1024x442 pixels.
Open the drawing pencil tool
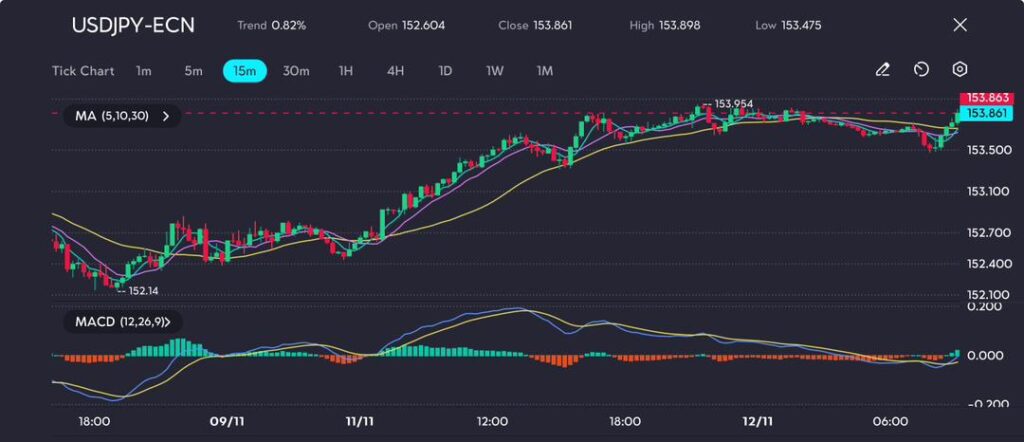882,70
